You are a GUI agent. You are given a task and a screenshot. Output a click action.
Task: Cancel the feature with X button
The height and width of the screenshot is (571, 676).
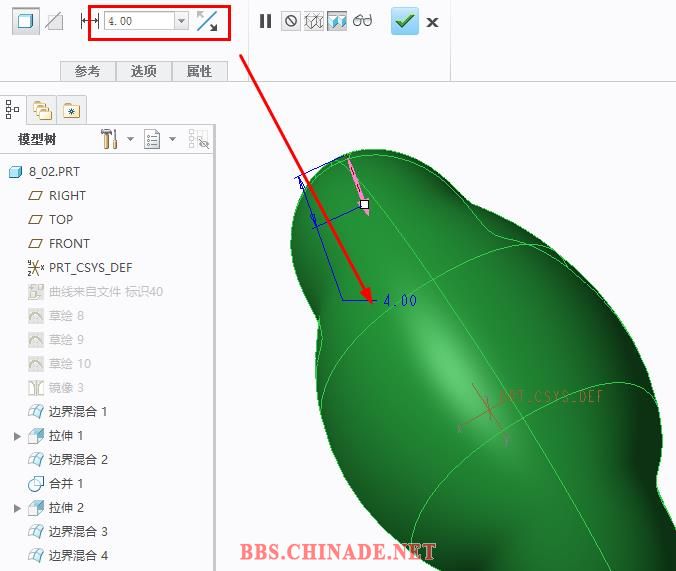tap(432, 22)
